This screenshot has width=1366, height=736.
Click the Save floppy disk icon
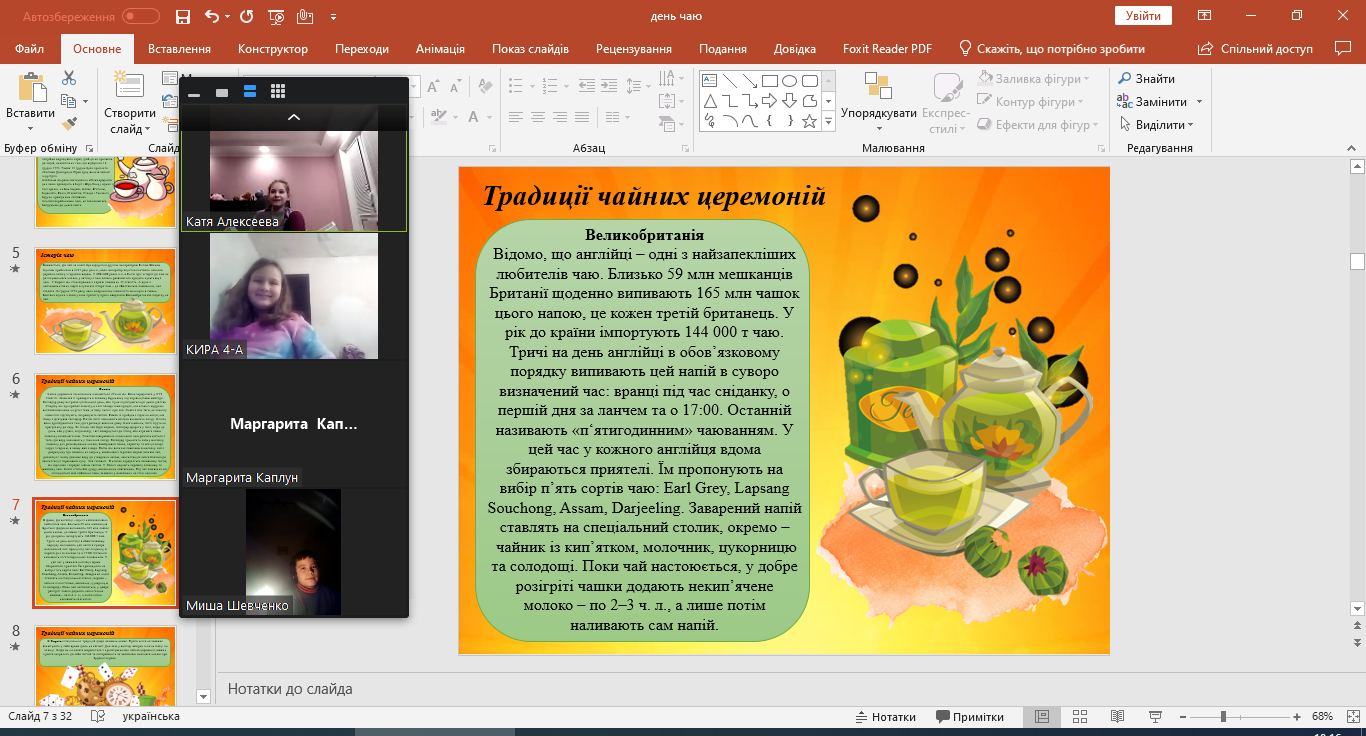(x=182, y=16)
